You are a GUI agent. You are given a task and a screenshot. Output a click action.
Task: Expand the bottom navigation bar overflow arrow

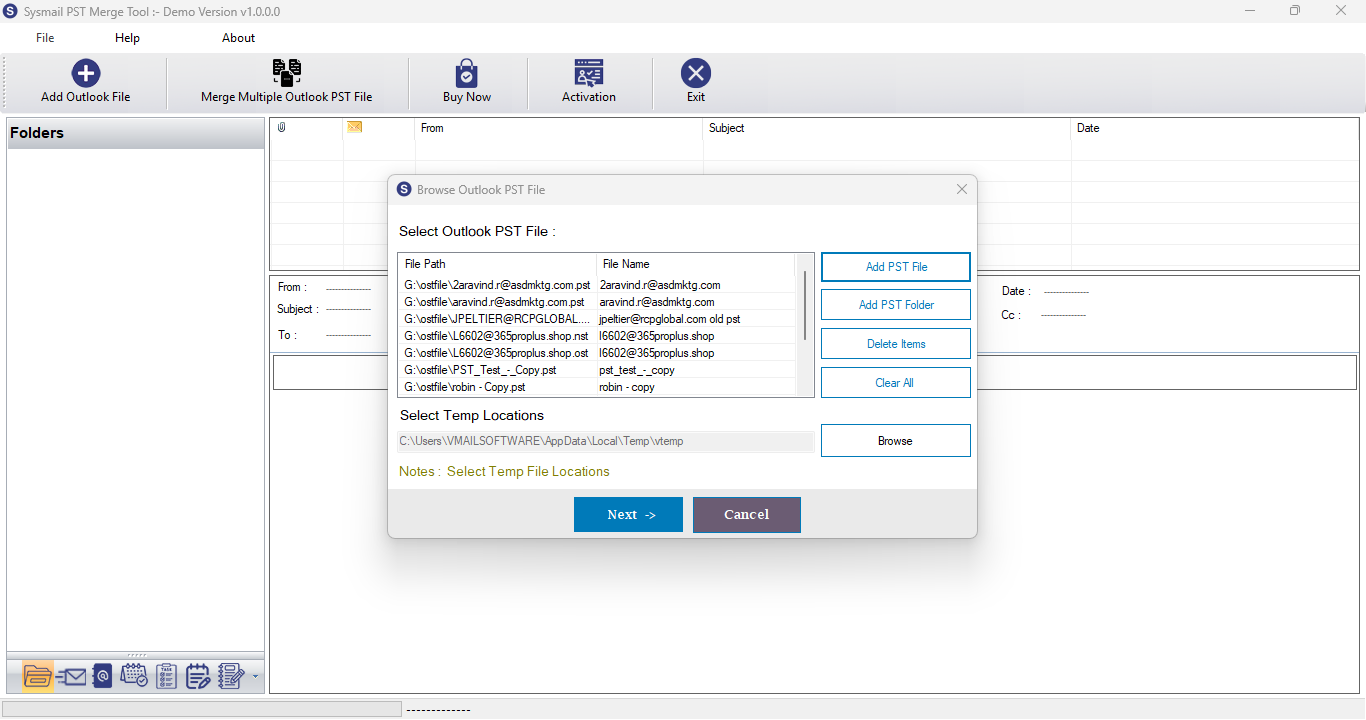coord(255,677)
